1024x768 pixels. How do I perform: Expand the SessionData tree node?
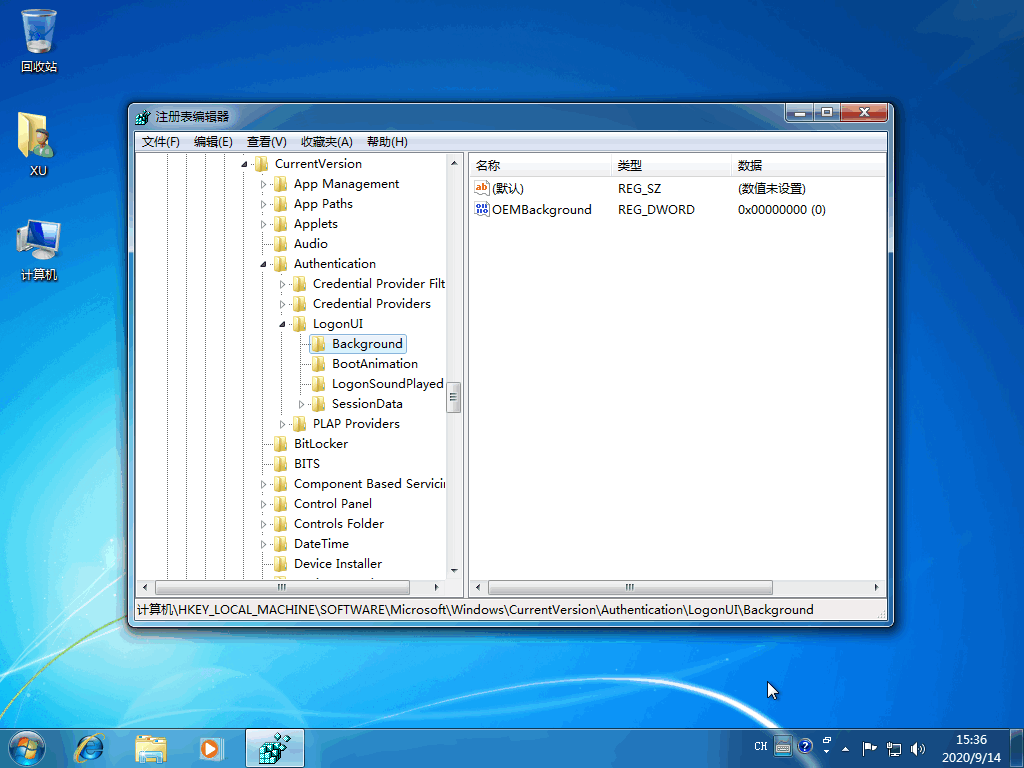point(302,404)
